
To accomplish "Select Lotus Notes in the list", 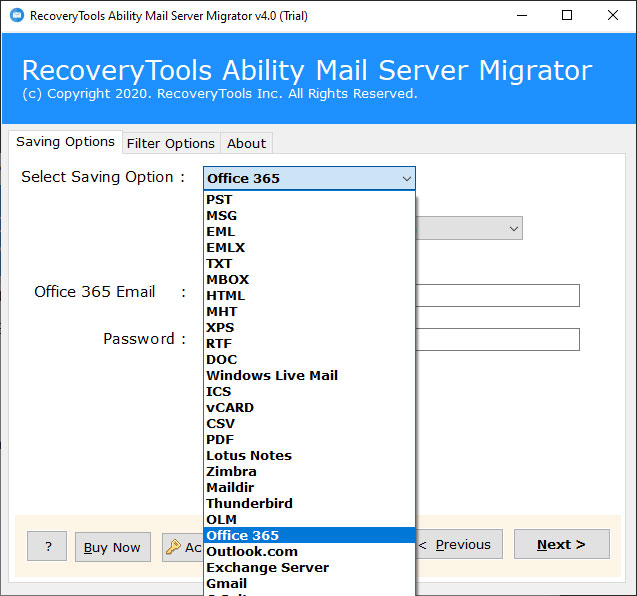I will point(309,455).
